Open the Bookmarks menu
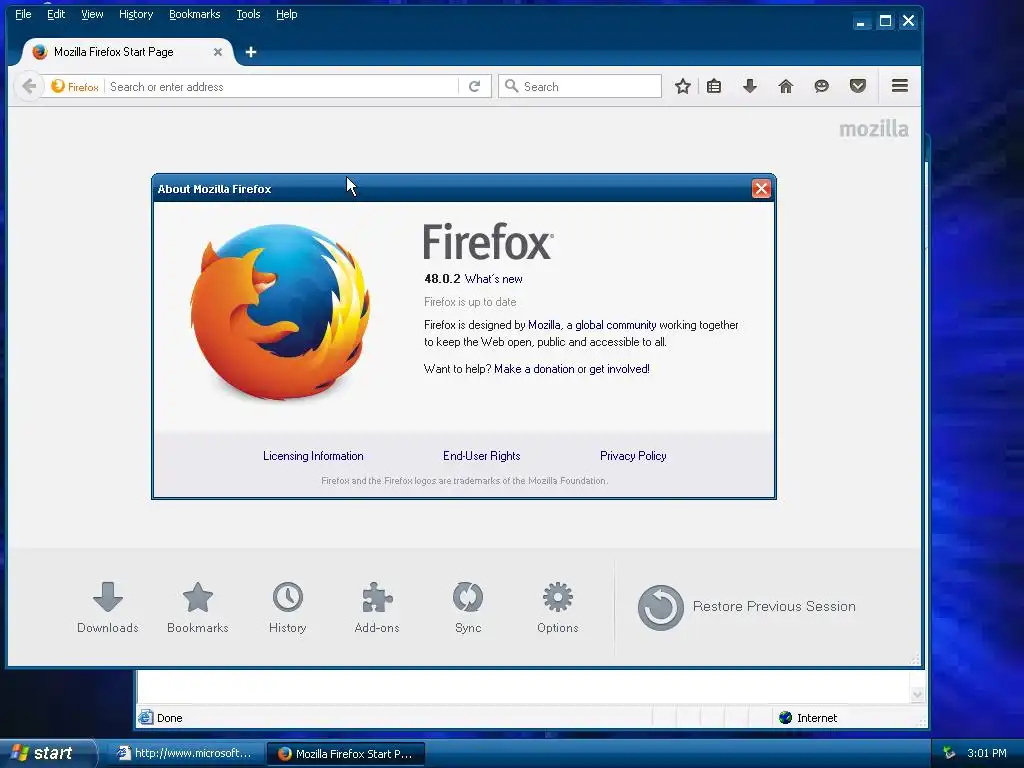1024x768 pixels. click(195, 14)
